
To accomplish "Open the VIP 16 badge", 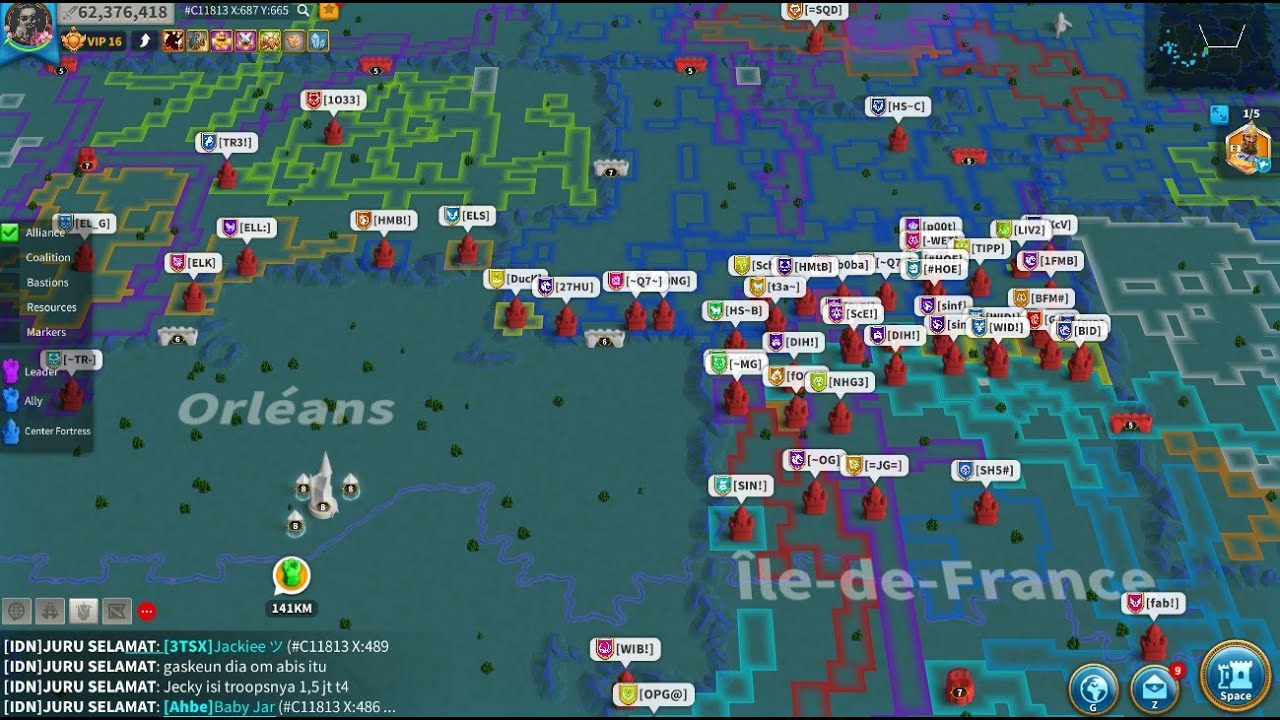I will [93, 41].
